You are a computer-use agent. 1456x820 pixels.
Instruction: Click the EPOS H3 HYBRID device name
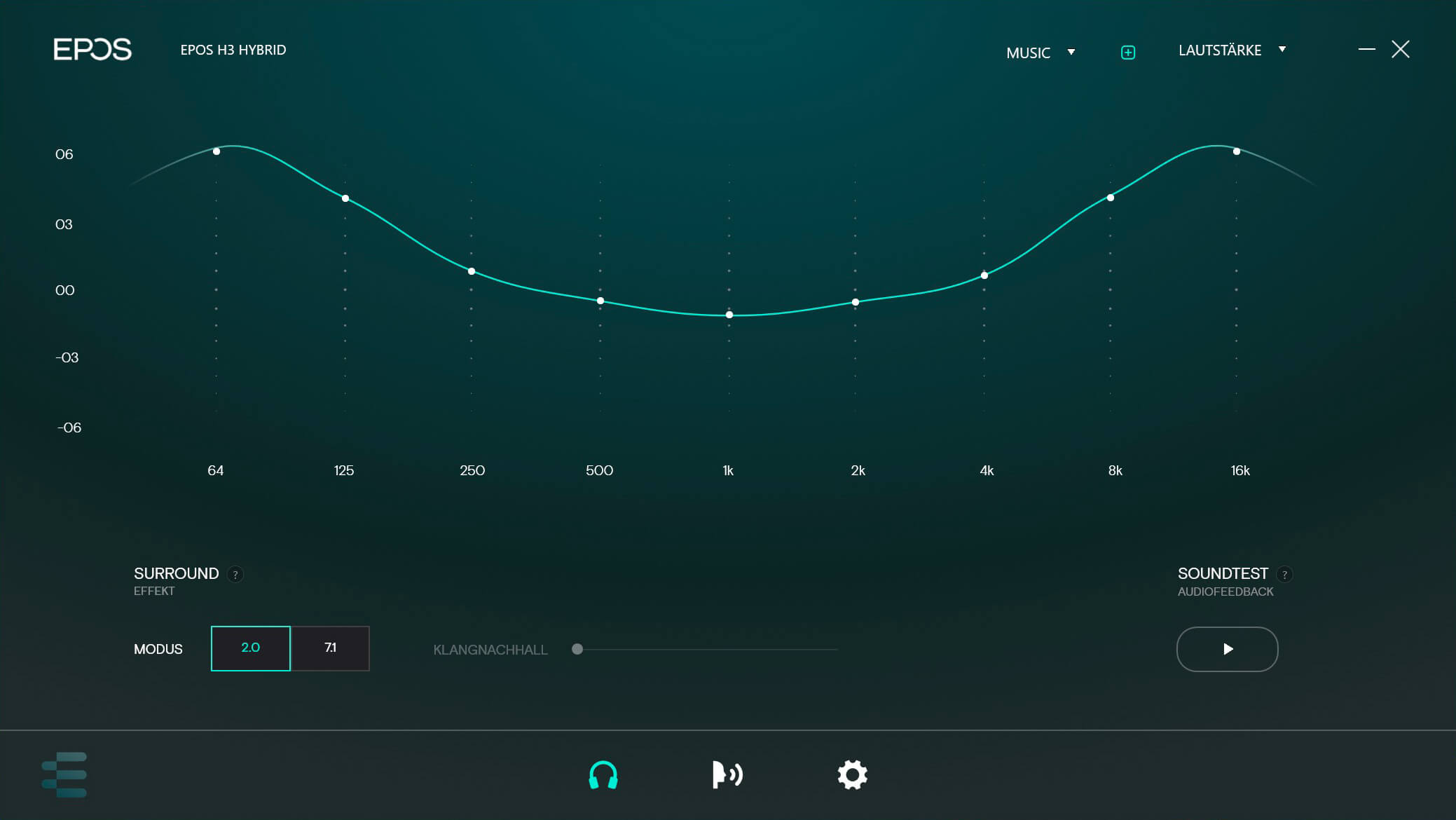click(233, 50)
